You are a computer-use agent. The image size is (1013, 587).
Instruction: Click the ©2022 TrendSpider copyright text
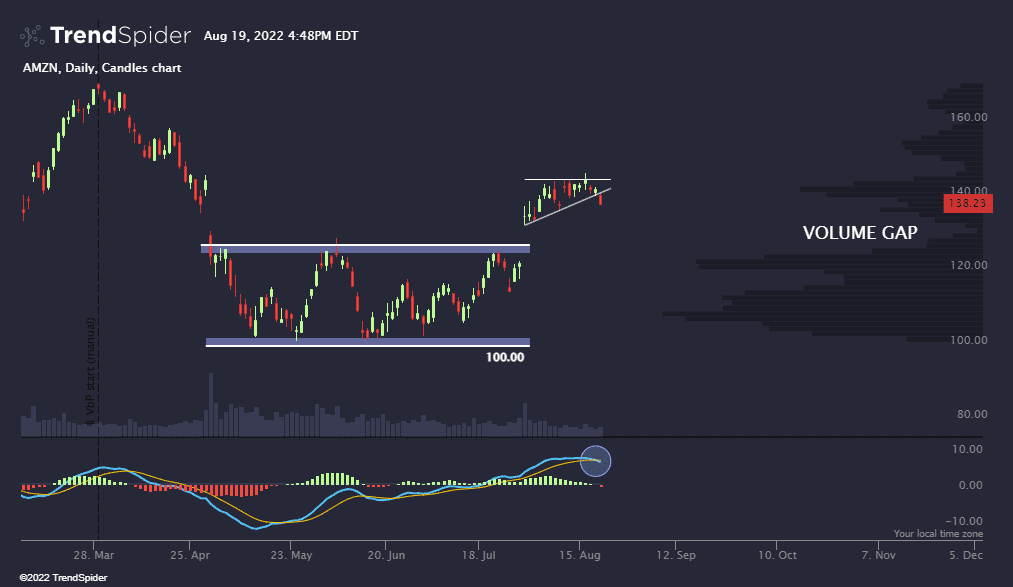click(x=54, y=577)
